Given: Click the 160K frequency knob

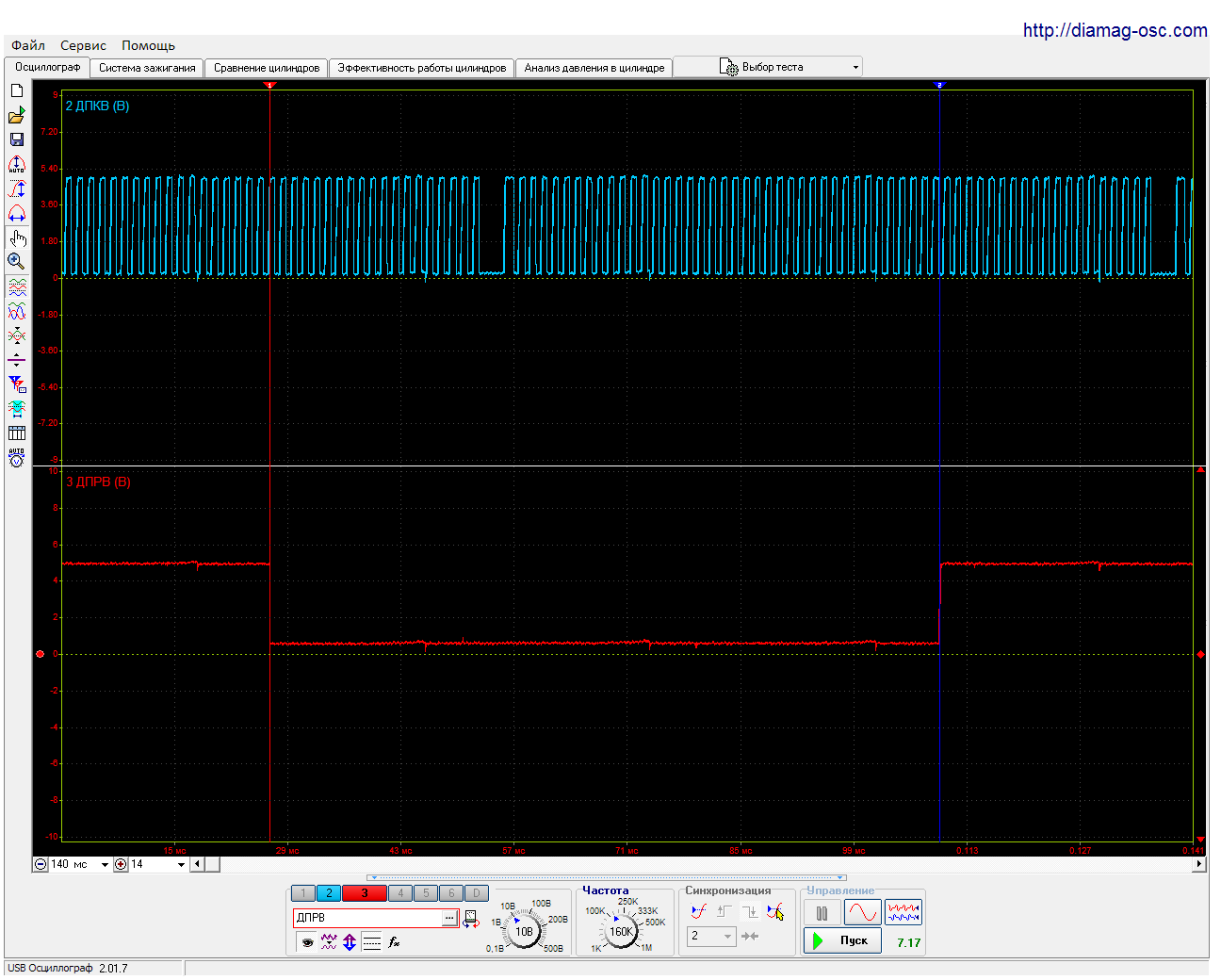Looking at the screenshot, I should (x=621, y=931).
